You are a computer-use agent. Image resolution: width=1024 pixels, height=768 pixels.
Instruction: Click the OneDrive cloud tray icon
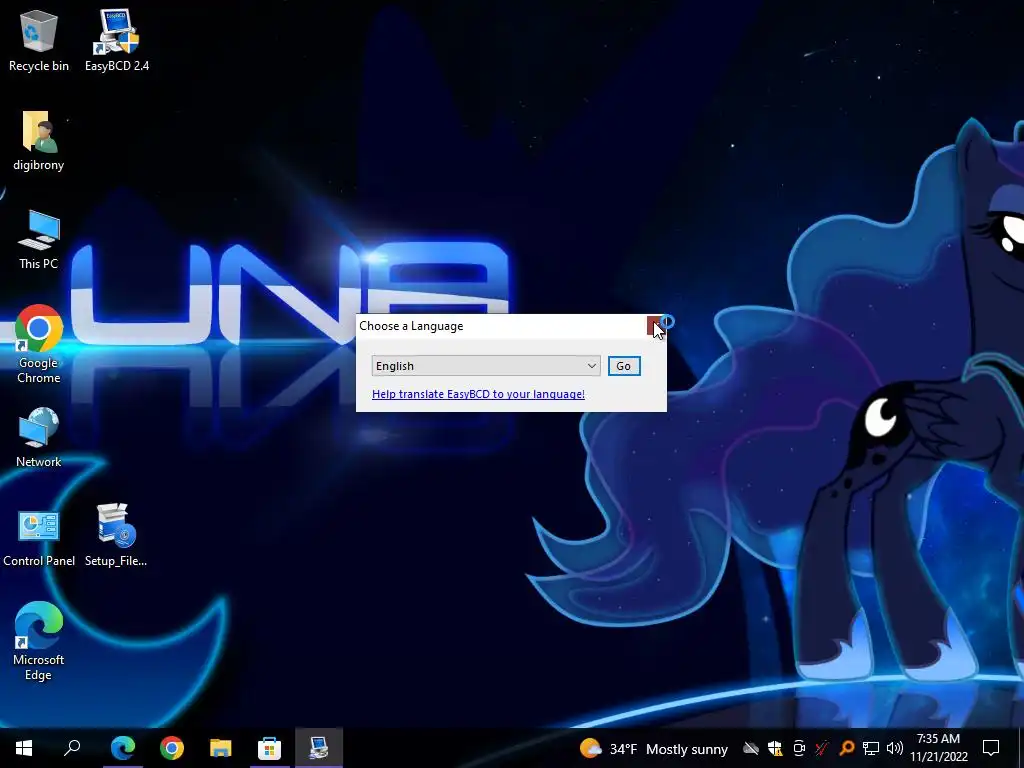pyautogui.click(x=751, y=748)
